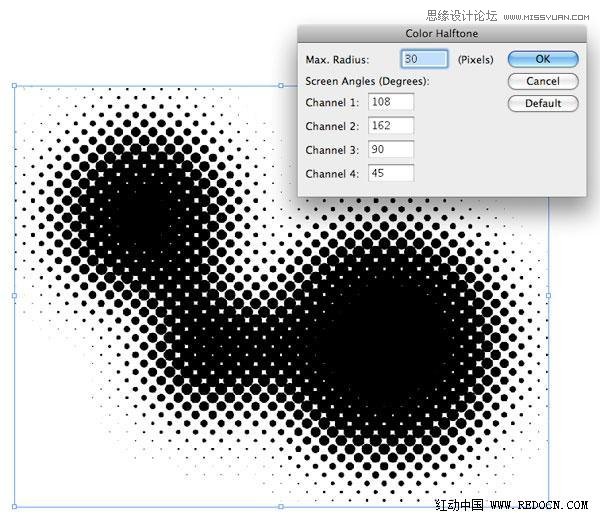This screenshot has width=600, height=521.
Task: Focus the Max. Radius input field
Action: tap(422, 60)
